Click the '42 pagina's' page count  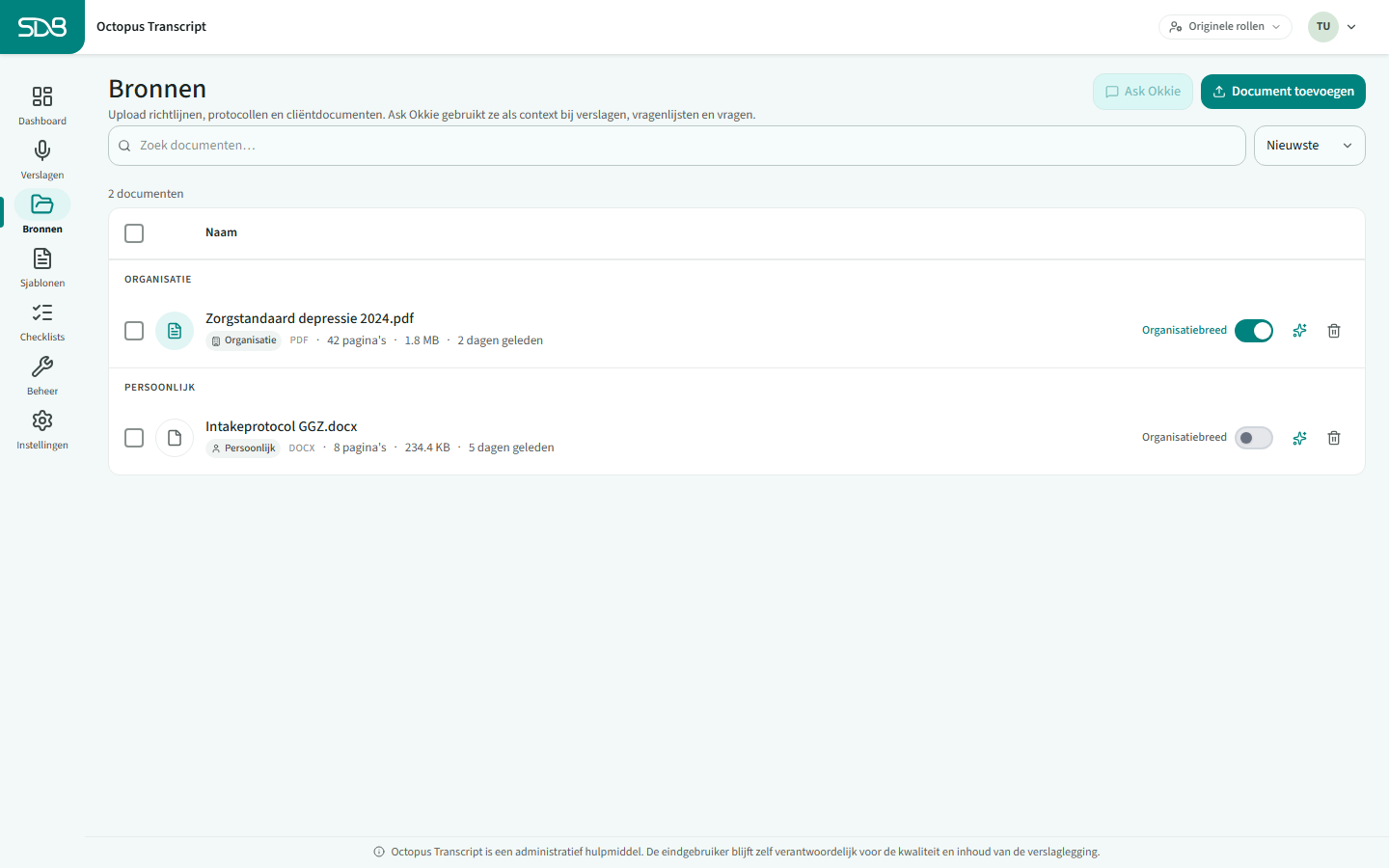click(357, 340)
